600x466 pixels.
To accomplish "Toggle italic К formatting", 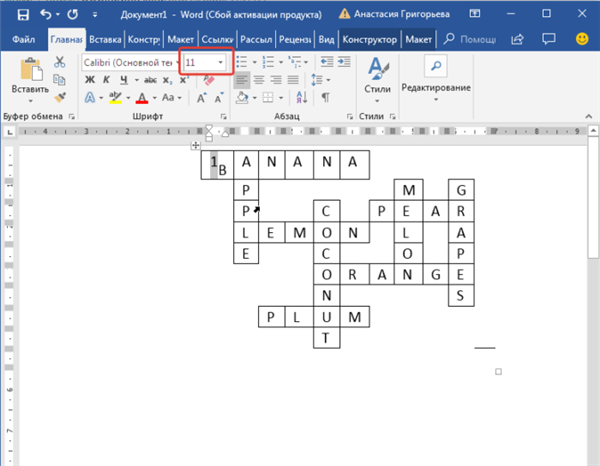I will (106, 80).
